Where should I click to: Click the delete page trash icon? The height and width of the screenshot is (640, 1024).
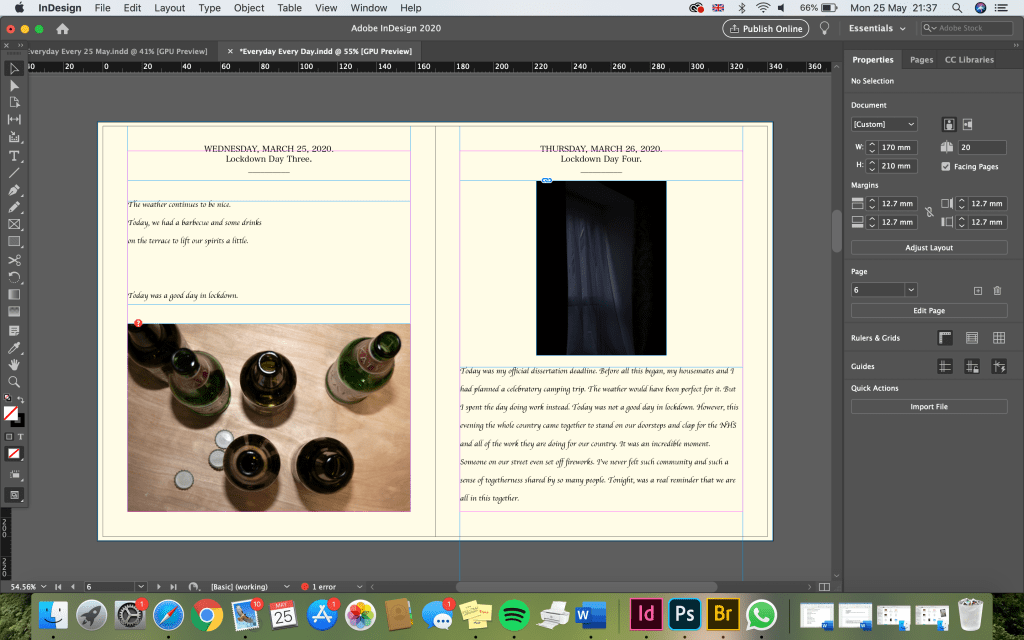(x=997, y=290)
